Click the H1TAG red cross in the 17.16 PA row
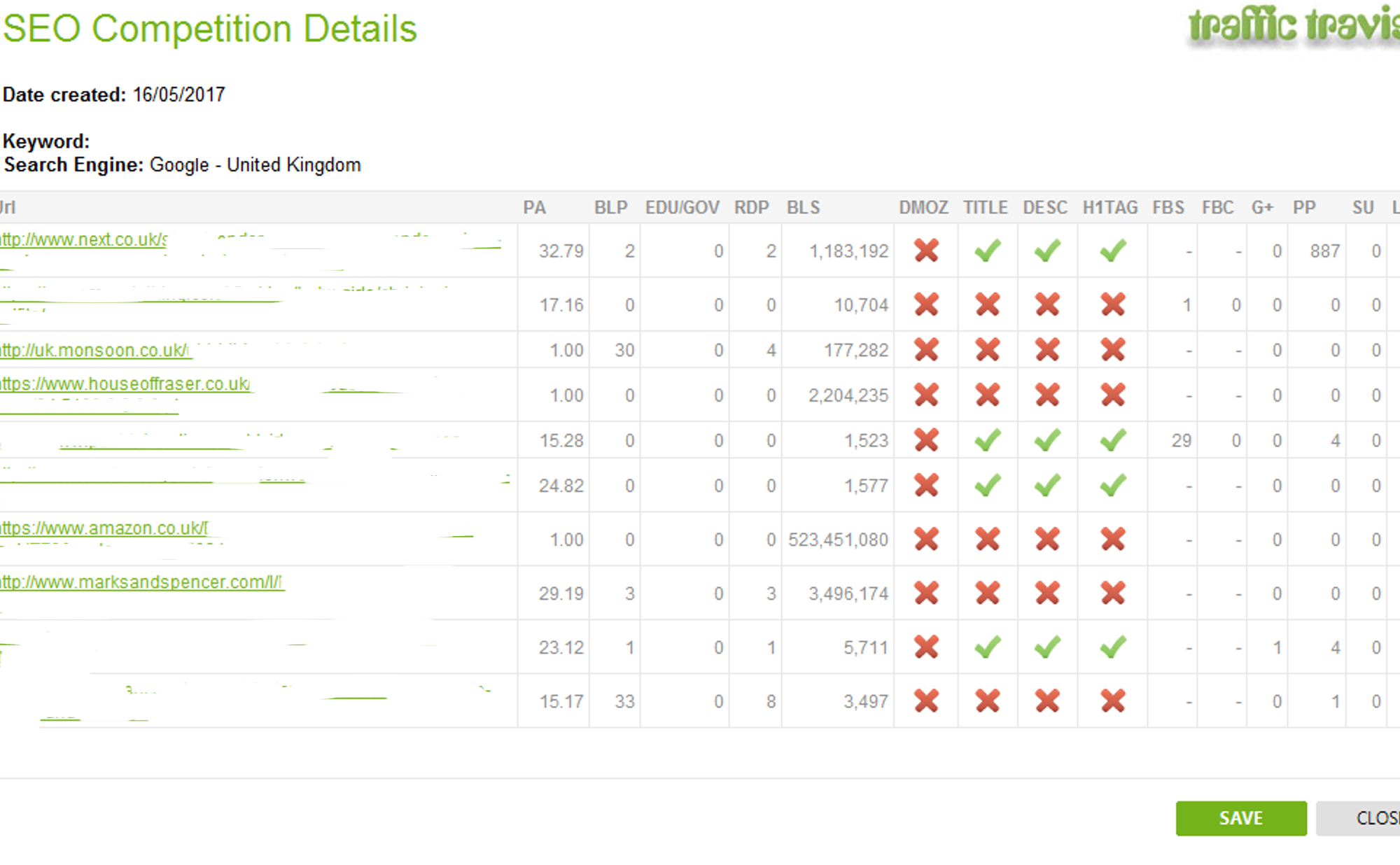 click(x=1112, y=304)
